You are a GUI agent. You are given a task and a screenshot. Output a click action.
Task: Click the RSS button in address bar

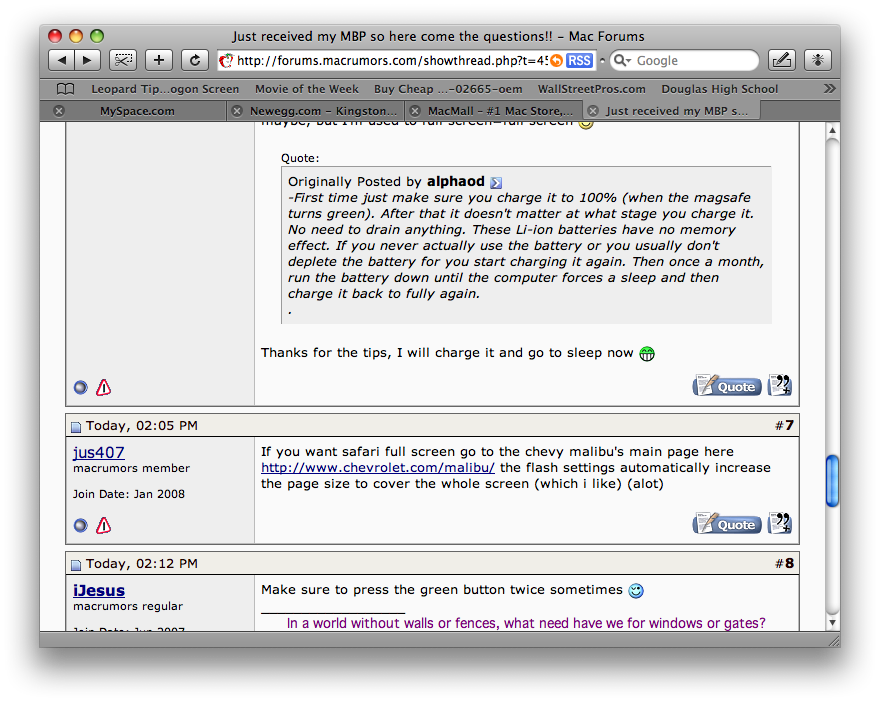click(579, 61)
